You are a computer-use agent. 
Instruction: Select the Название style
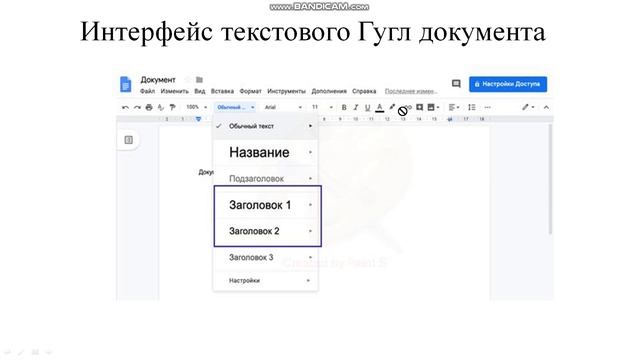(x=265, y=152)
